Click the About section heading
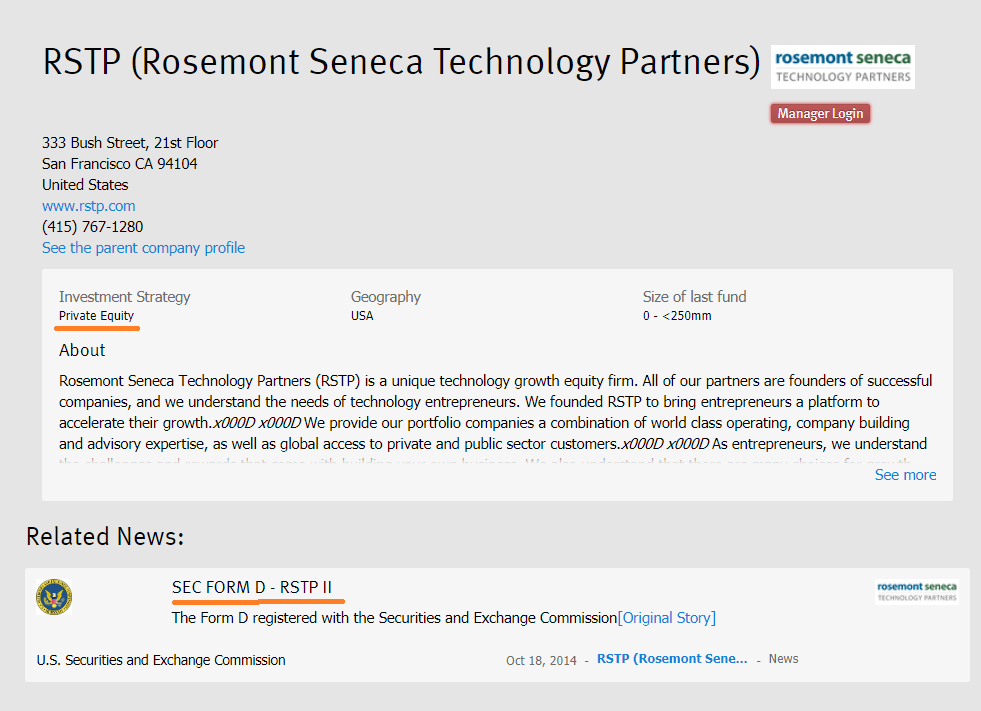Image resolution: width=981 pixels, height=711 pixels. [82, 350]
